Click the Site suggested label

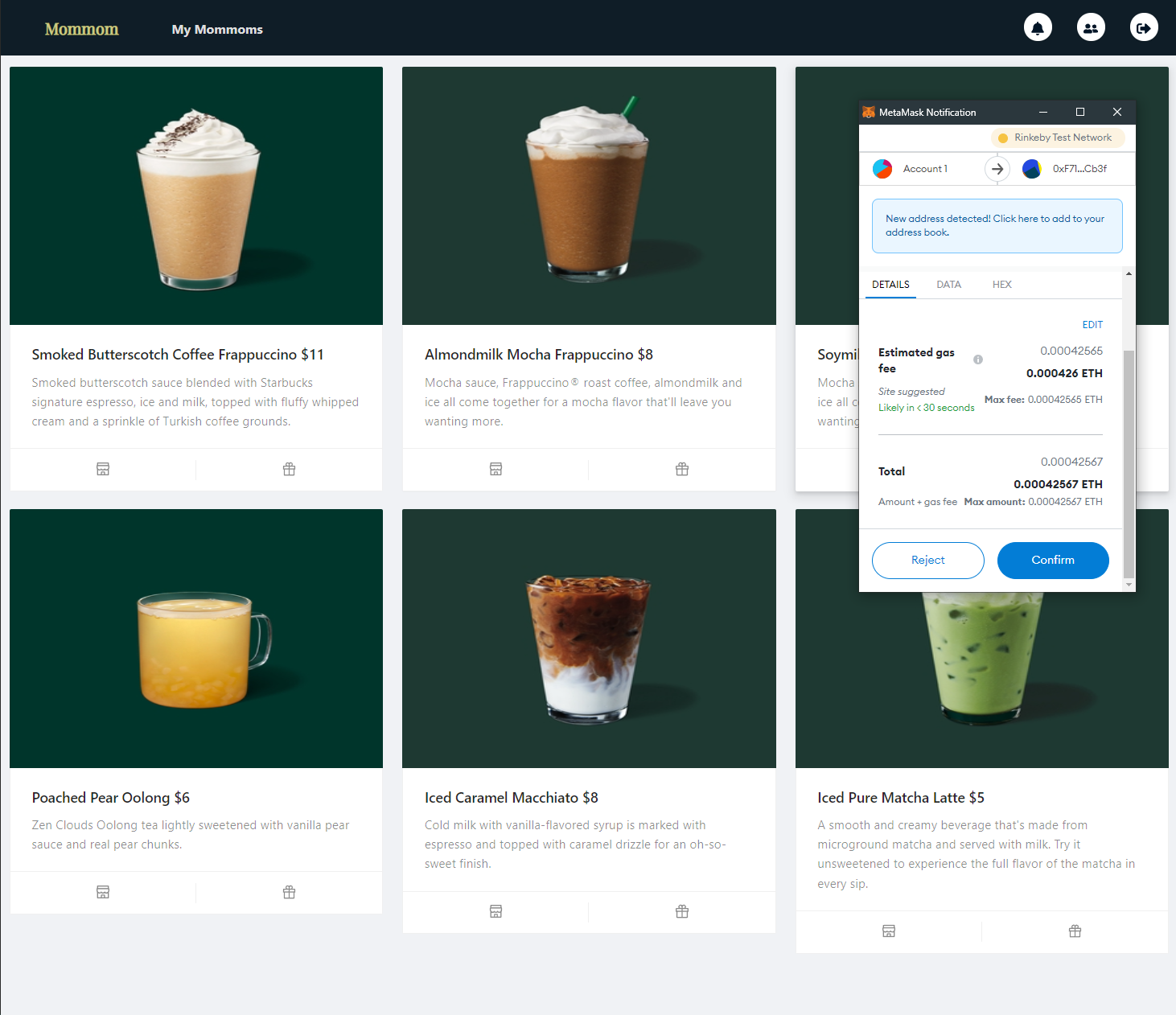tap(911, 392)
